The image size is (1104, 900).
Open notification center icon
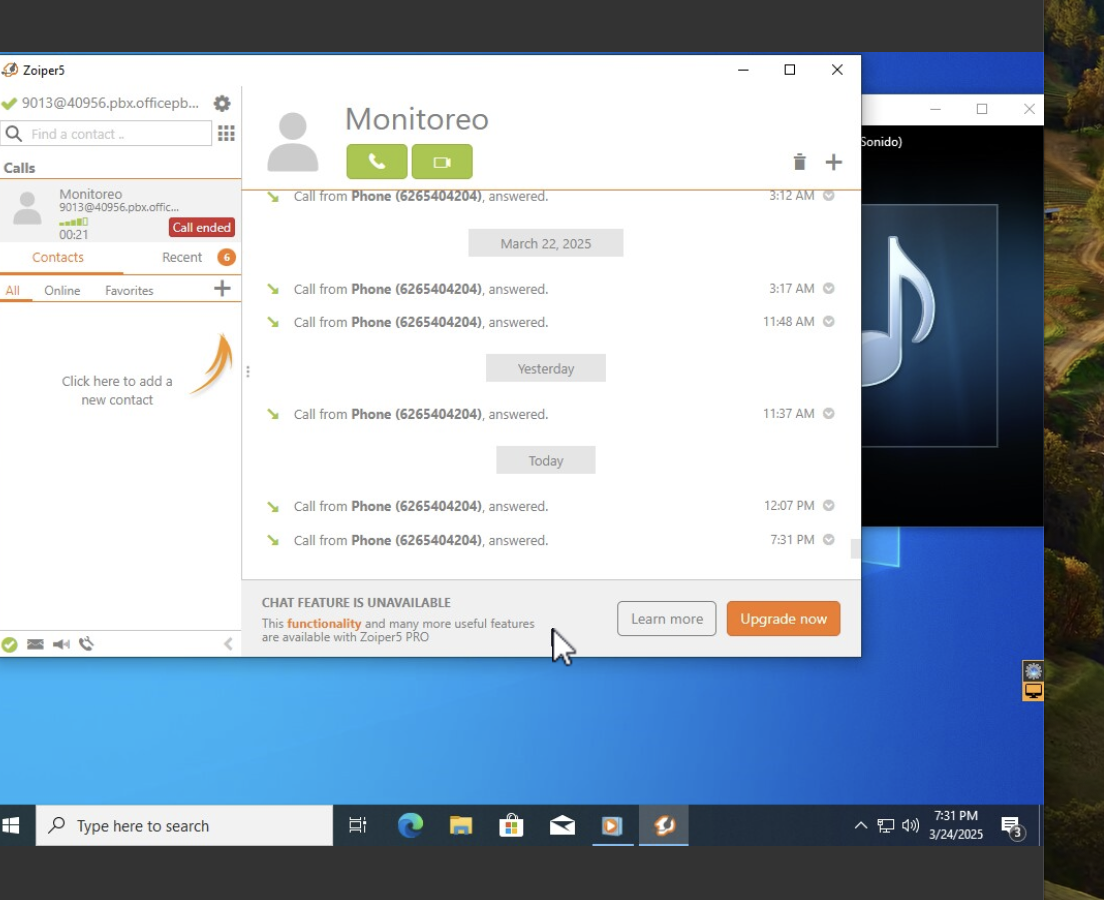pyautogui.click(x=1012, y=827)
